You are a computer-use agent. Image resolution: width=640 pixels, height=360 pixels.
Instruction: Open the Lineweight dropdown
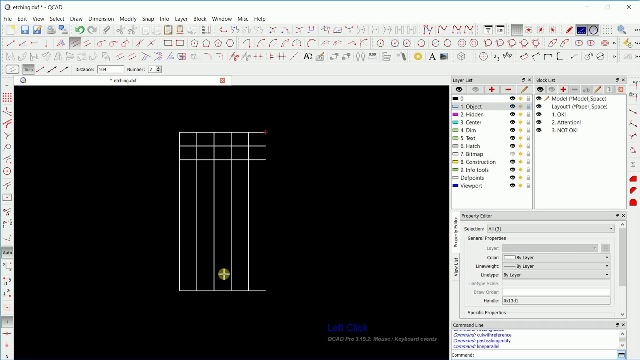pyautogui.click(x=557, y=266)
